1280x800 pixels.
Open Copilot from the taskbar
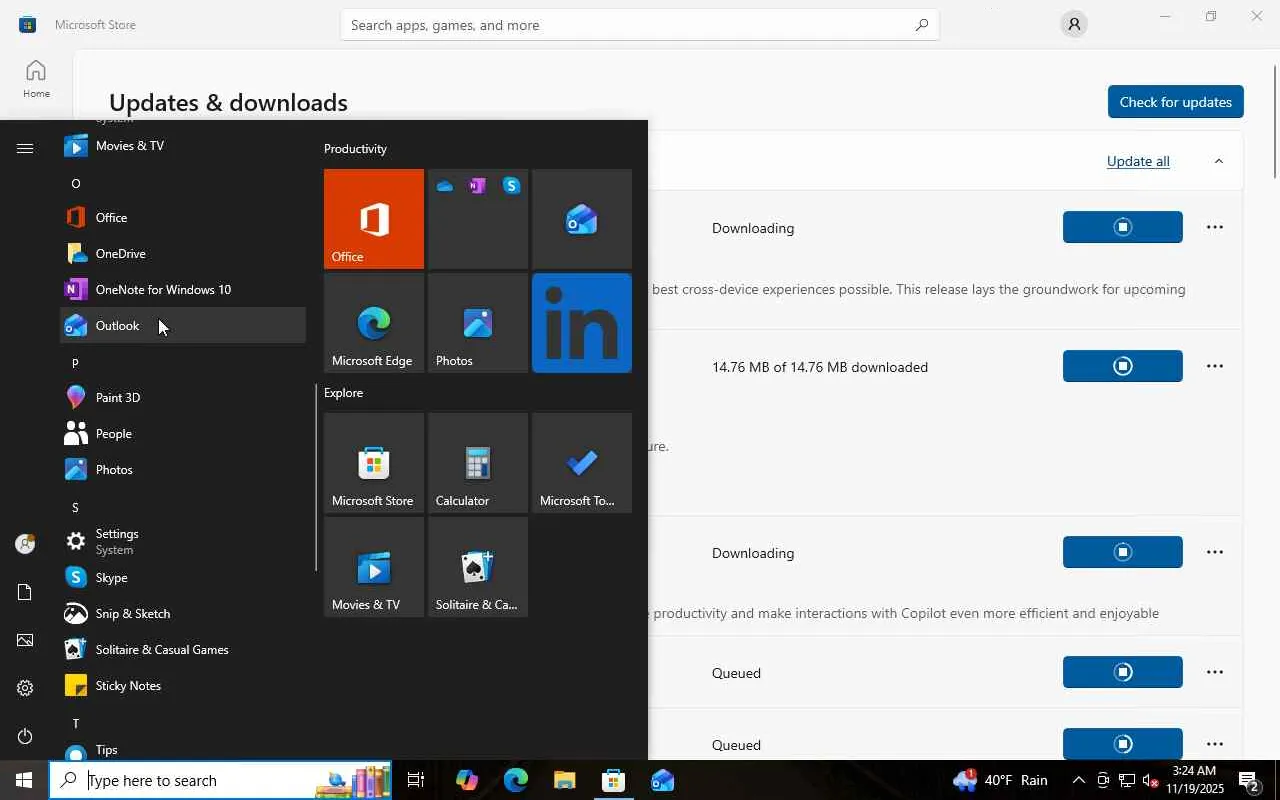coord(467,780)
